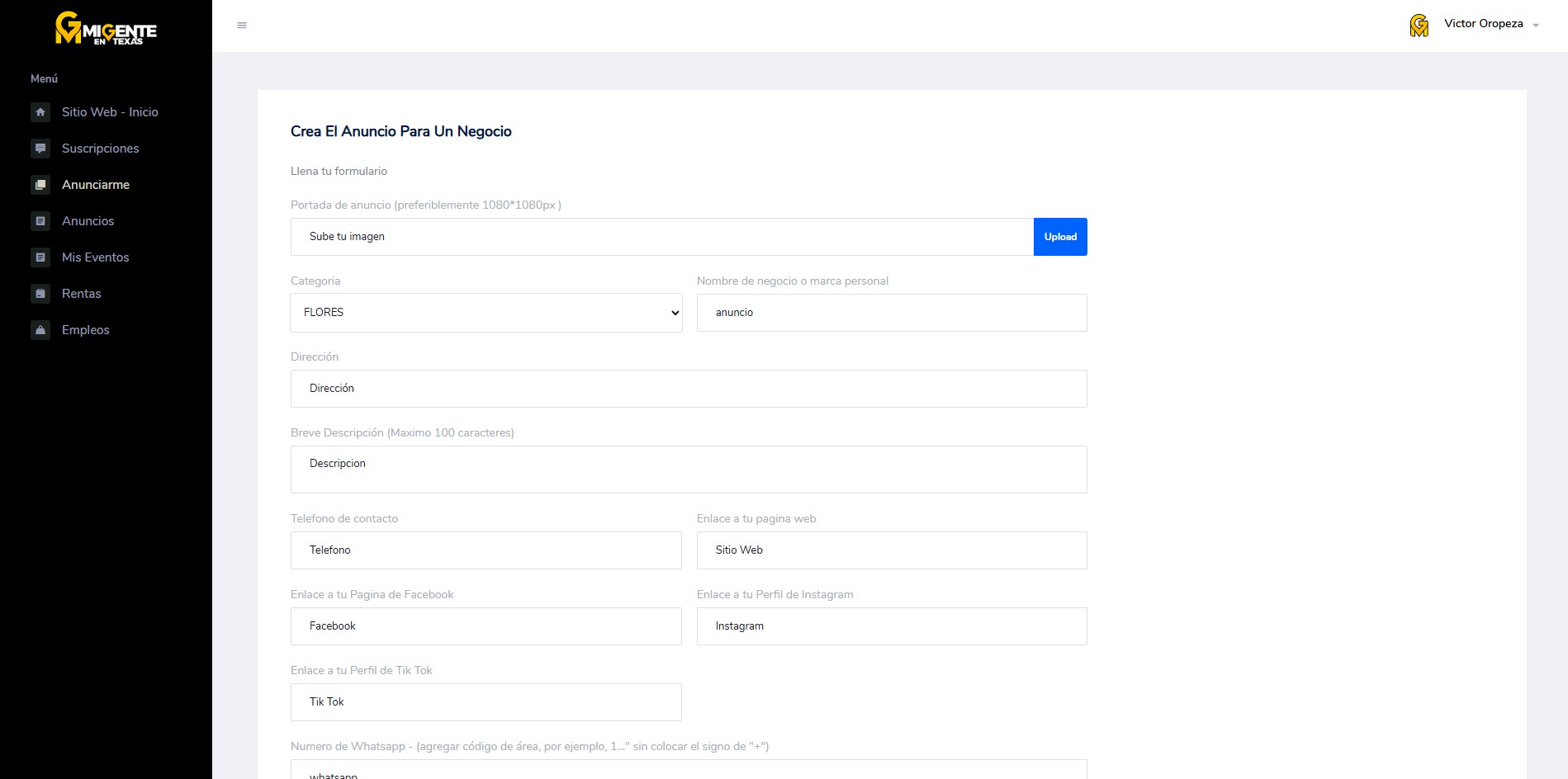
Task: Focus the Tik Tok profile field
Action: 486,702
